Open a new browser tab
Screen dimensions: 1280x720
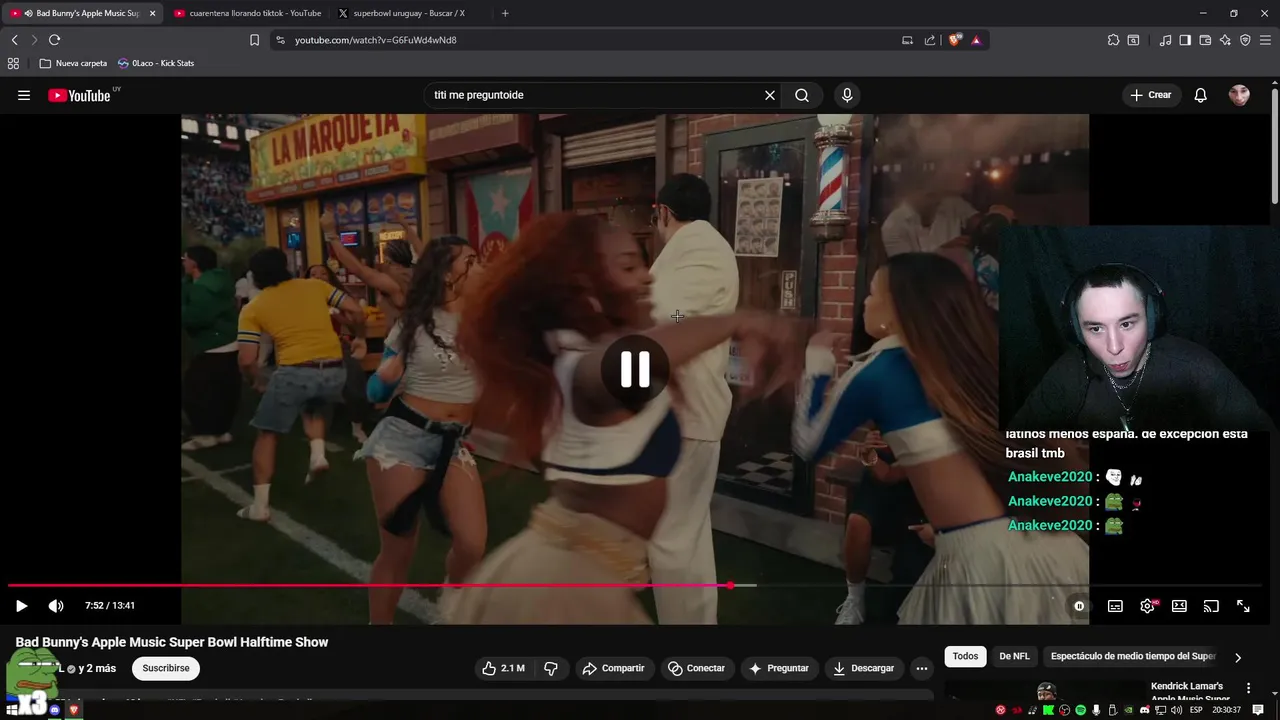[505, 13]
